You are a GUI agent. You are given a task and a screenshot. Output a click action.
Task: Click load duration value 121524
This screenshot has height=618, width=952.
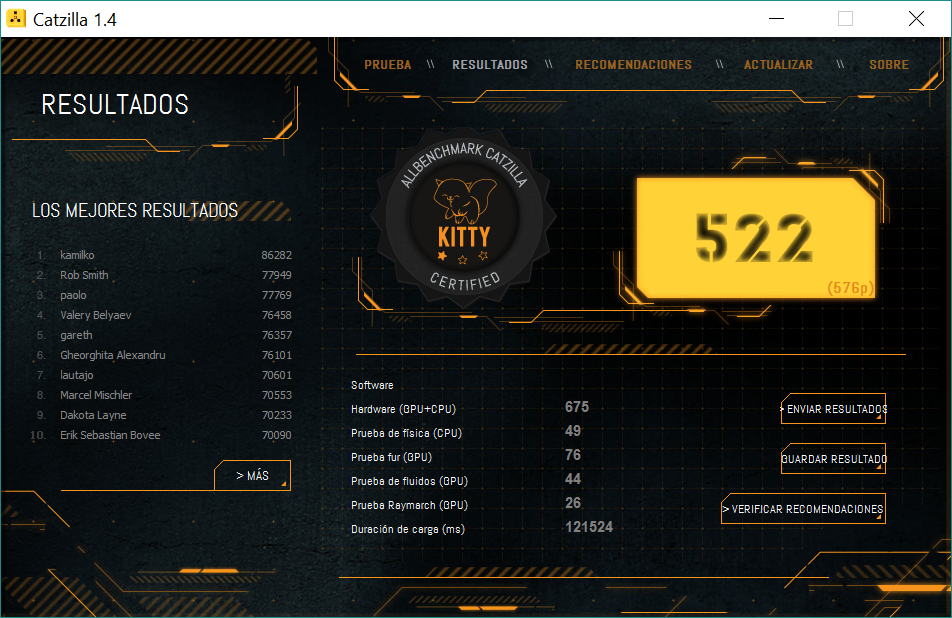coord(589,527)
